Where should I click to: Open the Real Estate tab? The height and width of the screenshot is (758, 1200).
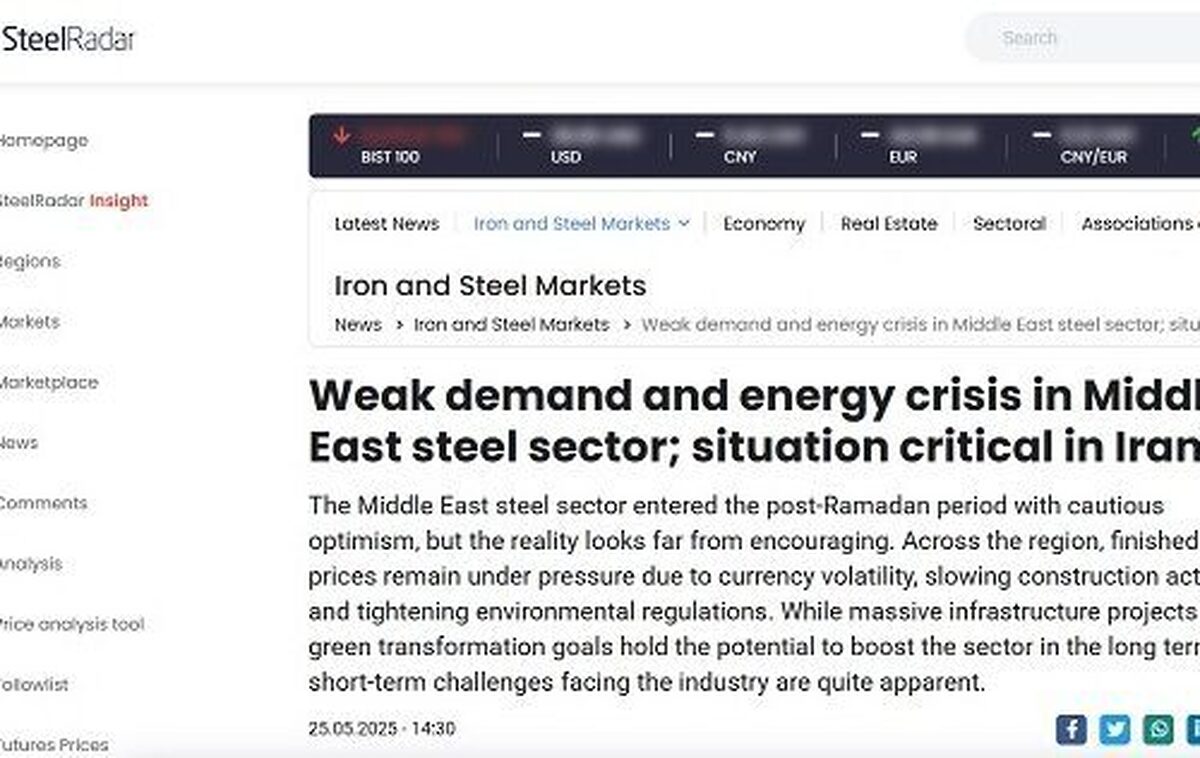tap(889, 224)
